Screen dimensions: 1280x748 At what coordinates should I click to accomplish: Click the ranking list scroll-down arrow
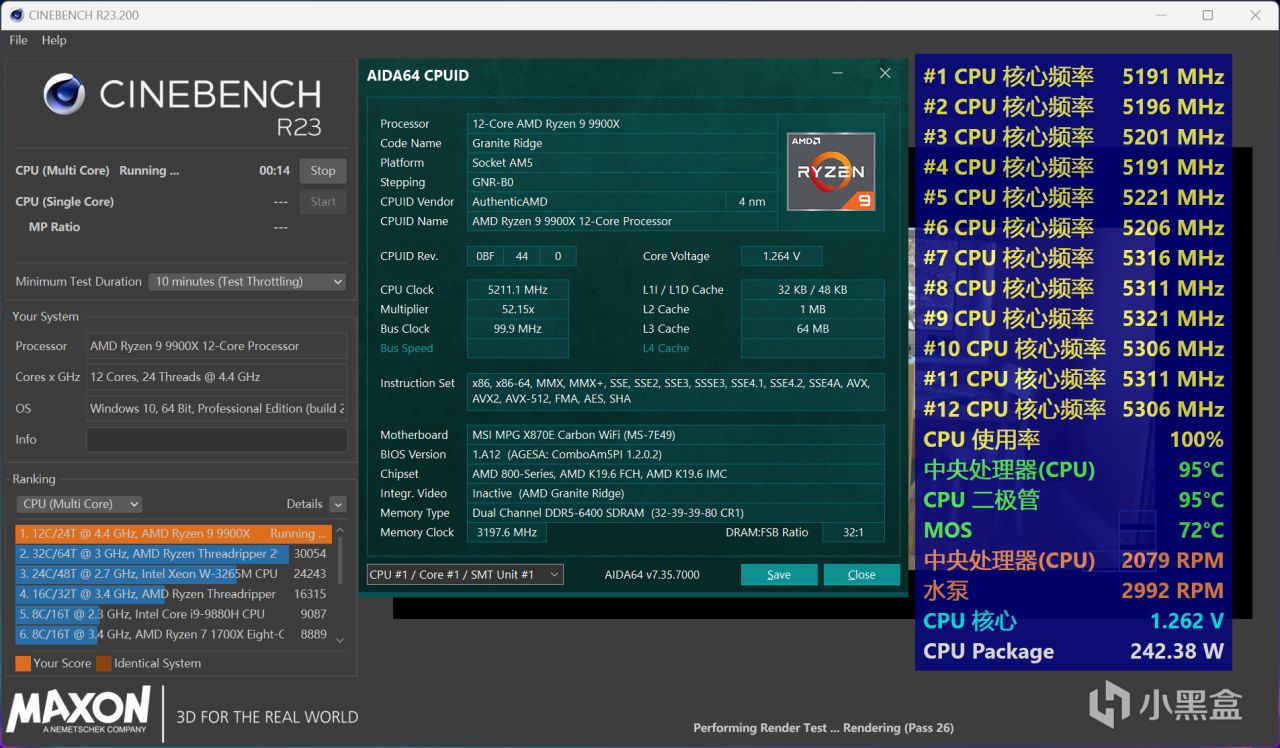tap(340, 640)
